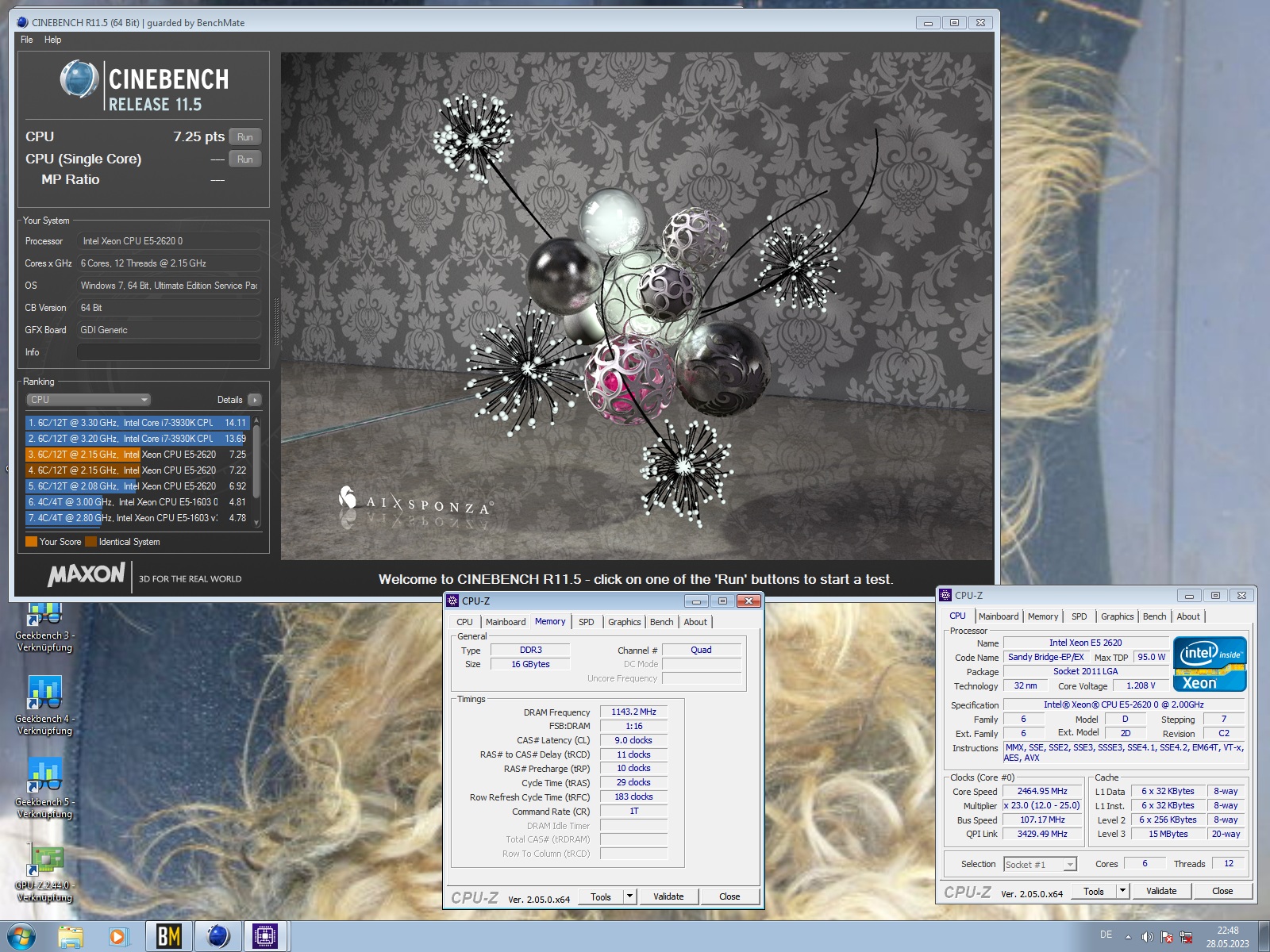Open Windows Explorer from taskbar
Viewport: 1270px width, 952px height.
[x=71, y=936]
